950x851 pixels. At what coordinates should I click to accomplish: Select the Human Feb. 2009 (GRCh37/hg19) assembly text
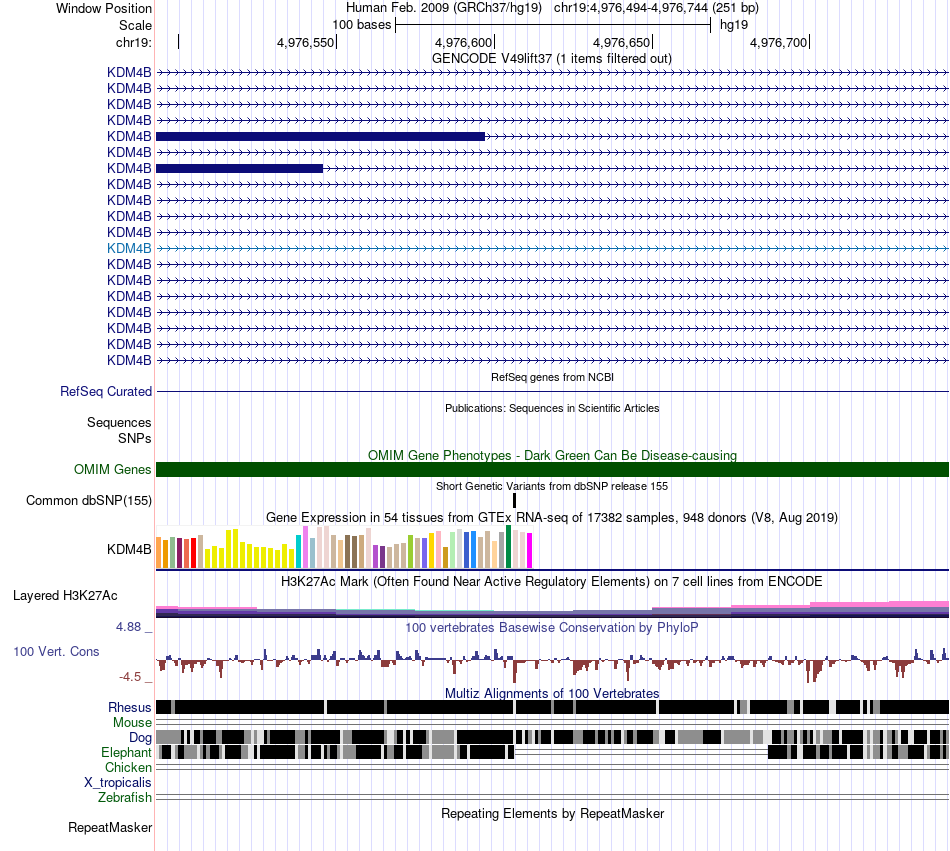(443, 8)
